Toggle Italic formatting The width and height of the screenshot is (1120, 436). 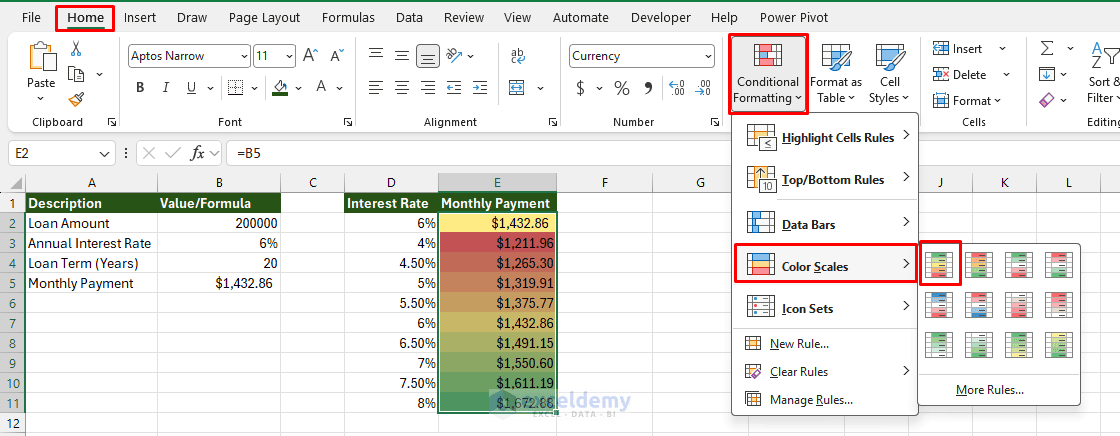tap(166, 88)
